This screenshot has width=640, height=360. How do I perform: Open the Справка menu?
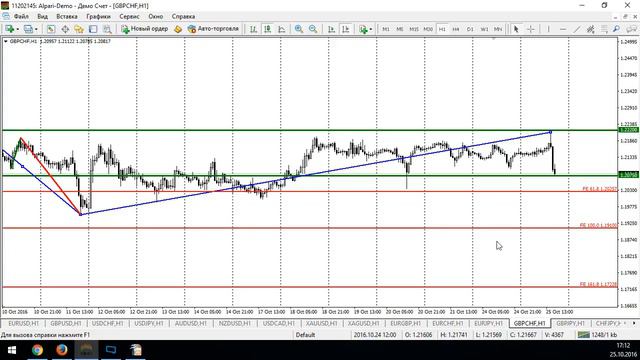[x=183, y=16]
